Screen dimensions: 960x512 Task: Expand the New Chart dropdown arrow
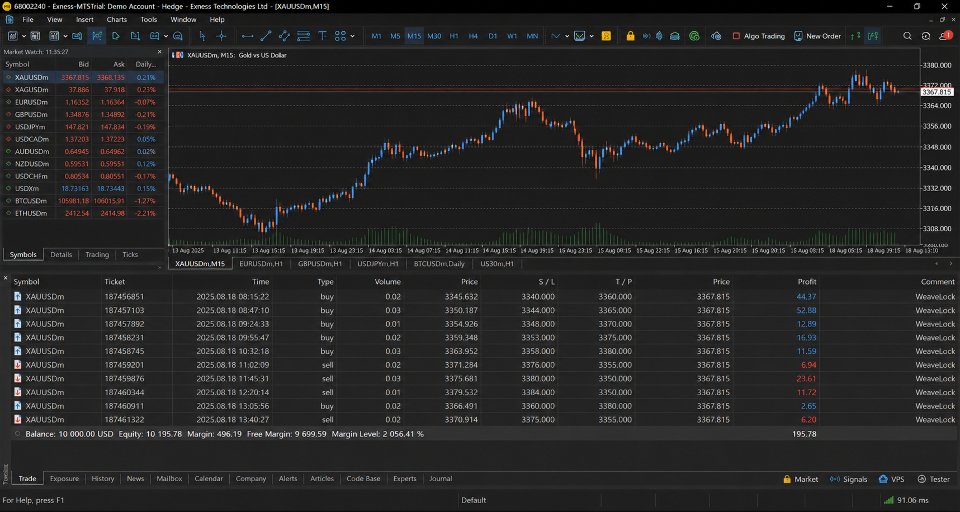click(24, 36)
